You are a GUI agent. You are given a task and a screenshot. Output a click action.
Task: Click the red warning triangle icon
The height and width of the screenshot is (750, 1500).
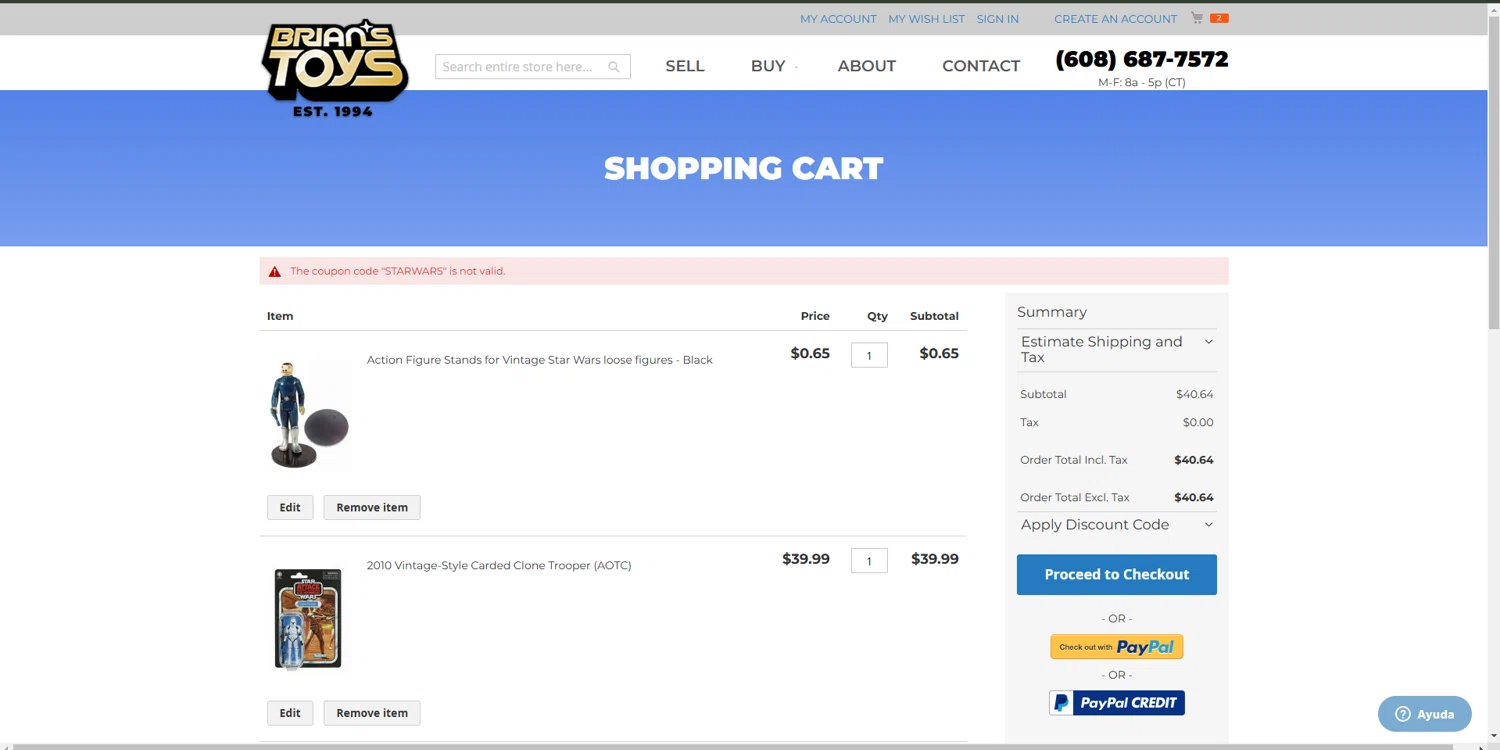275,271
